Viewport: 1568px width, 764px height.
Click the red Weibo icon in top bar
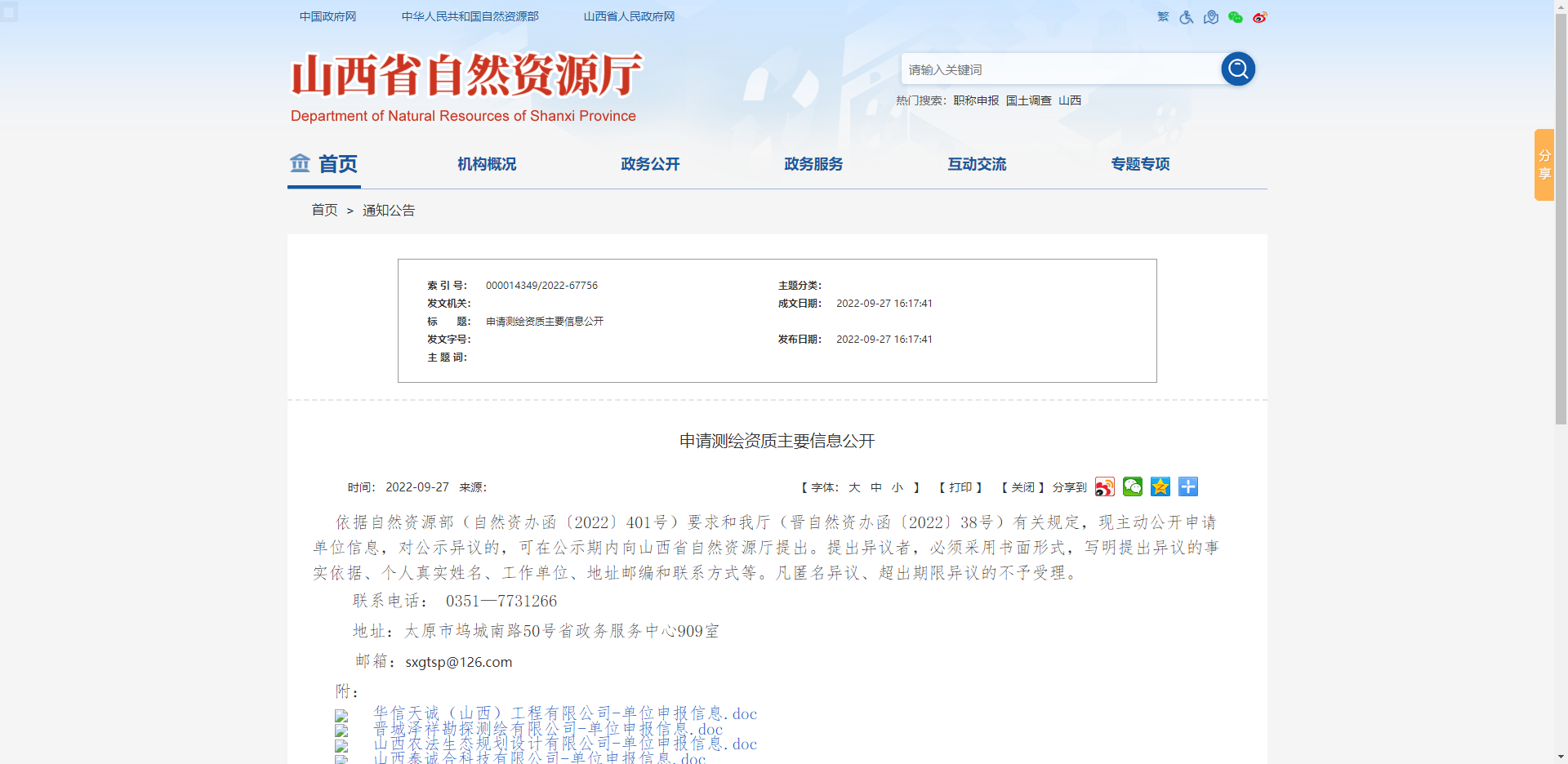(1259, 17)
